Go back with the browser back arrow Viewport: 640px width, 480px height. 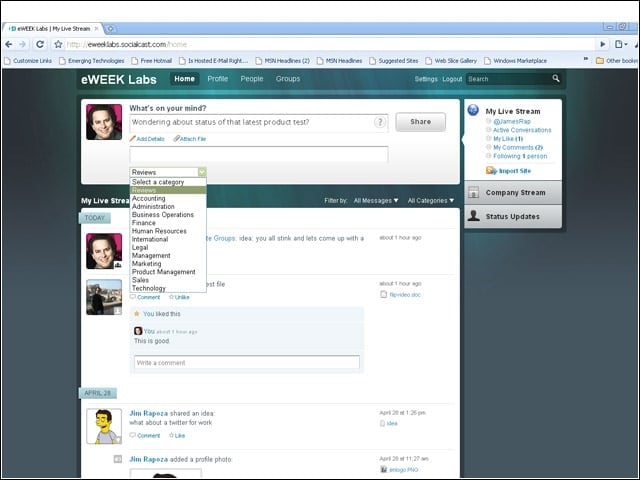pos(9,44)
